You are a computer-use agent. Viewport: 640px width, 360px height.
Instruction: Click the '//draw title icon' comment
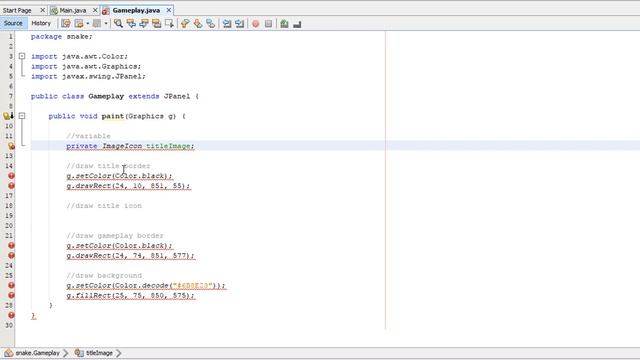tap(104, 206)
